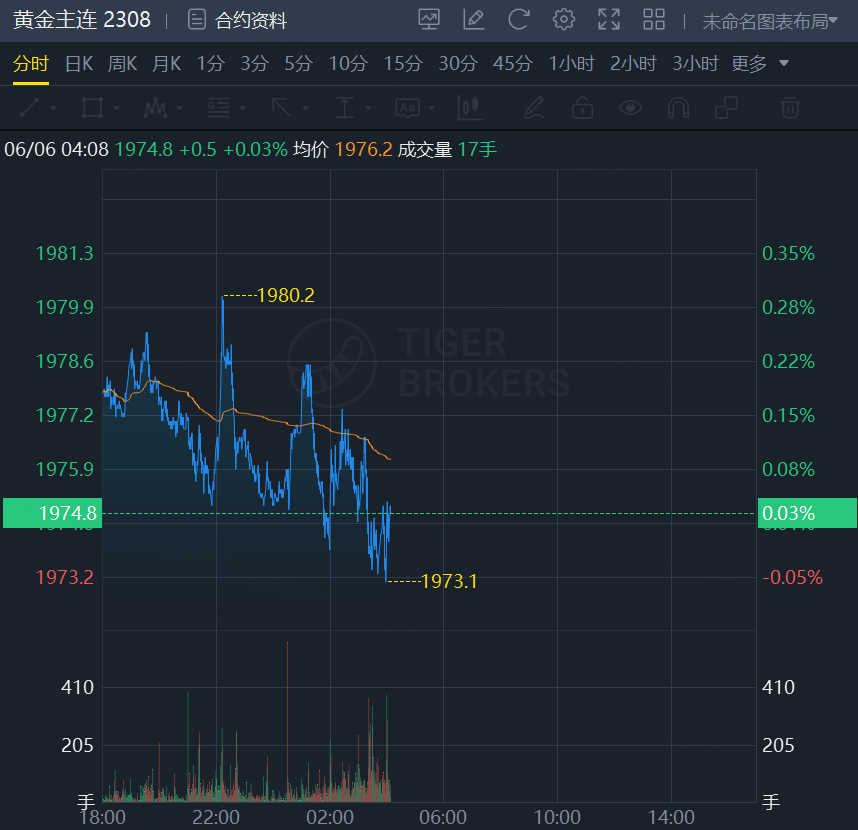
Task: Toggle fullscreen expand icon
Action: (609, 19)
